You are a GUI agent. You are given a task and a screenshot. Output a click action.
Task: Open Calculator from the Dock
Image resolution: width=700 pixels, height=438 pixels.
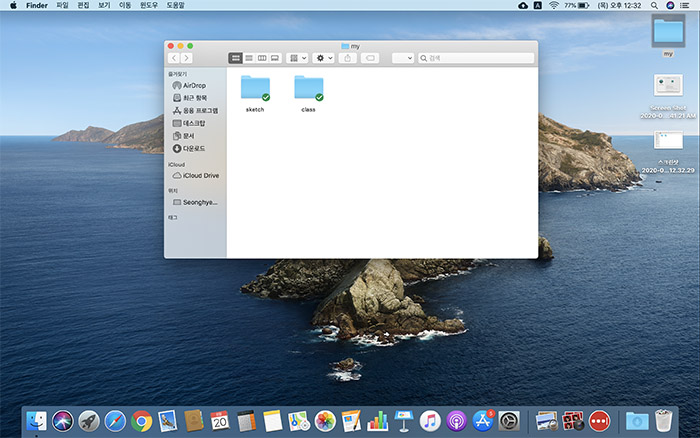(x=246, y=421)
